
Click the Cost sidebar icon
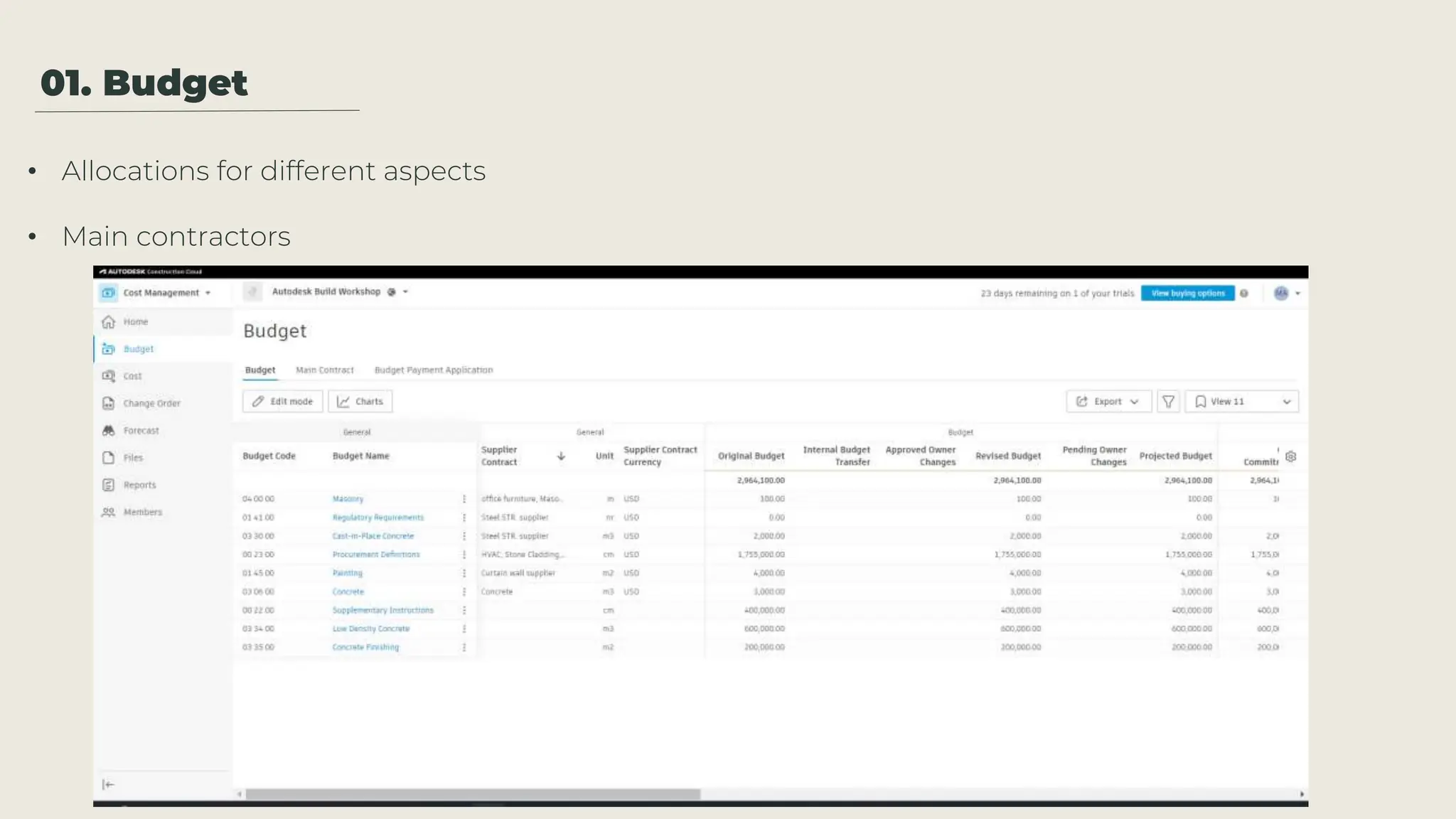click(108, 376)
